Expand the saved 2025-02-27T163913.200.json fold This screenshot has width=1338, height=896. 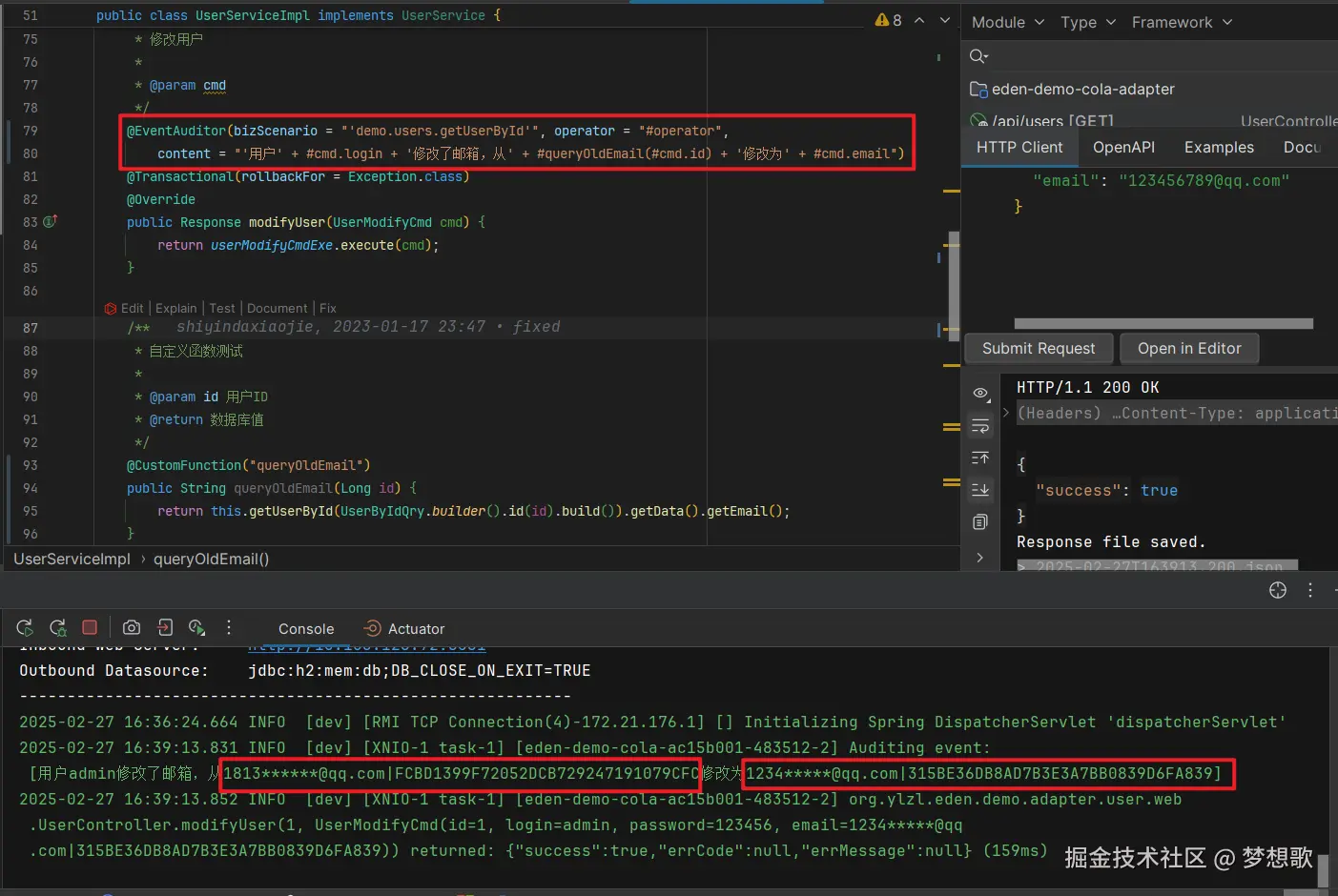click(1022, 566)
